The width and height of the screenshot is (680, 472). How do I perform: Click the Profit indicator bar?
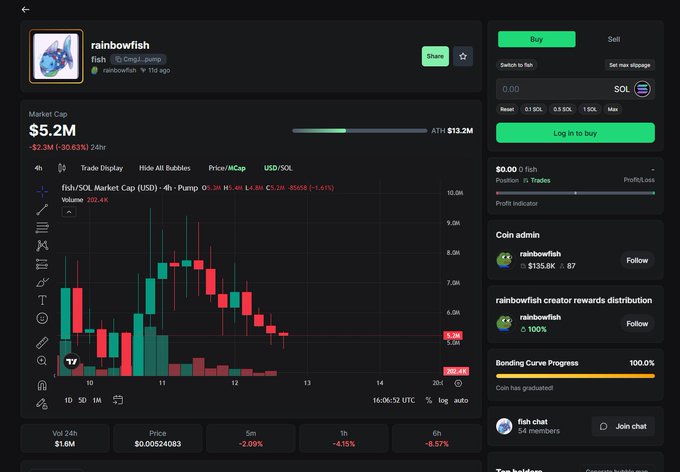click(575, 193)
